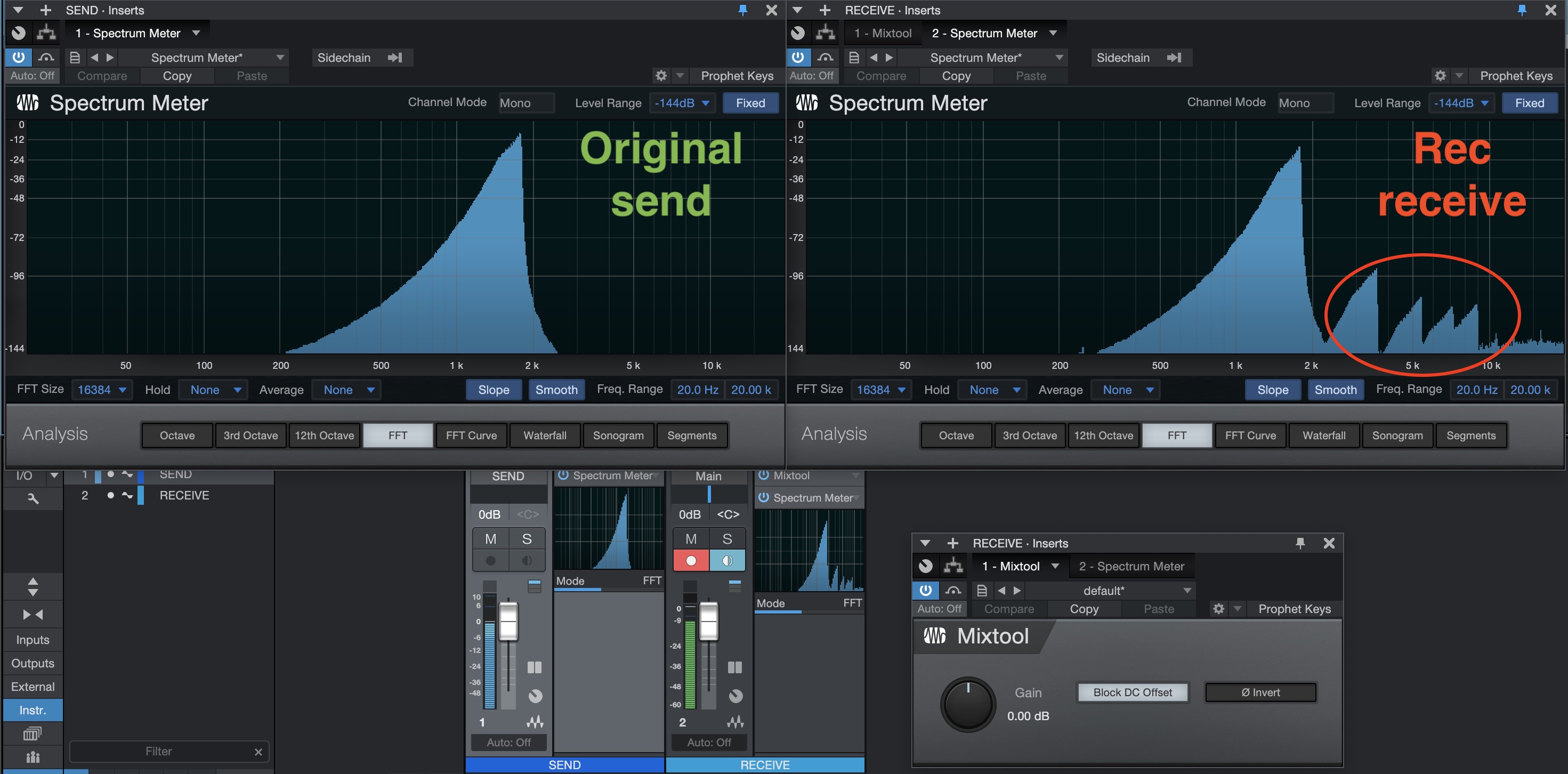Click channel editor knob icon in SEND Inserts

click(x=19, y=33)
